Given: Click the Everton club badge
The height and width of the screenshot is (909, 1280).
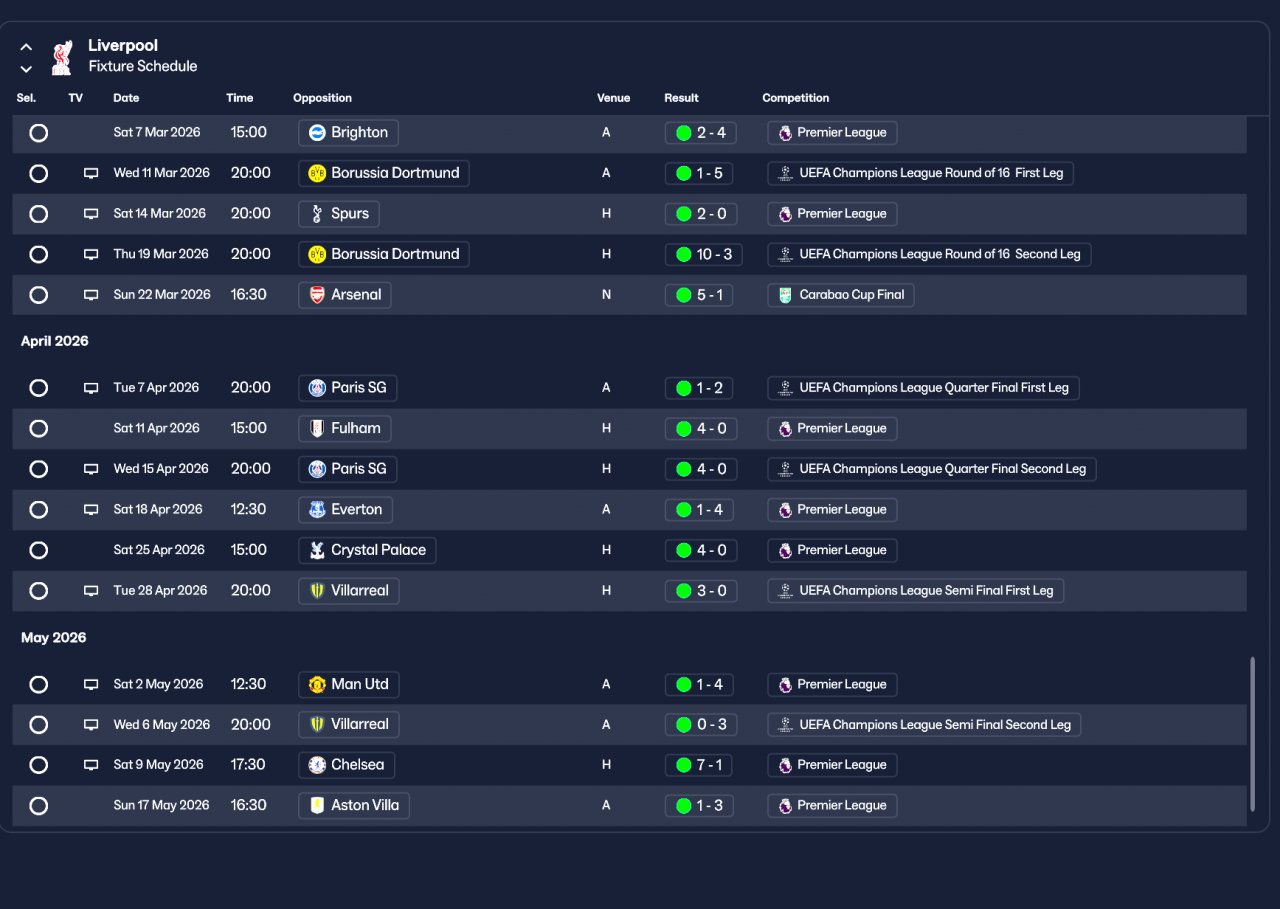Looking at the screenshot, I should pos(317,510).
